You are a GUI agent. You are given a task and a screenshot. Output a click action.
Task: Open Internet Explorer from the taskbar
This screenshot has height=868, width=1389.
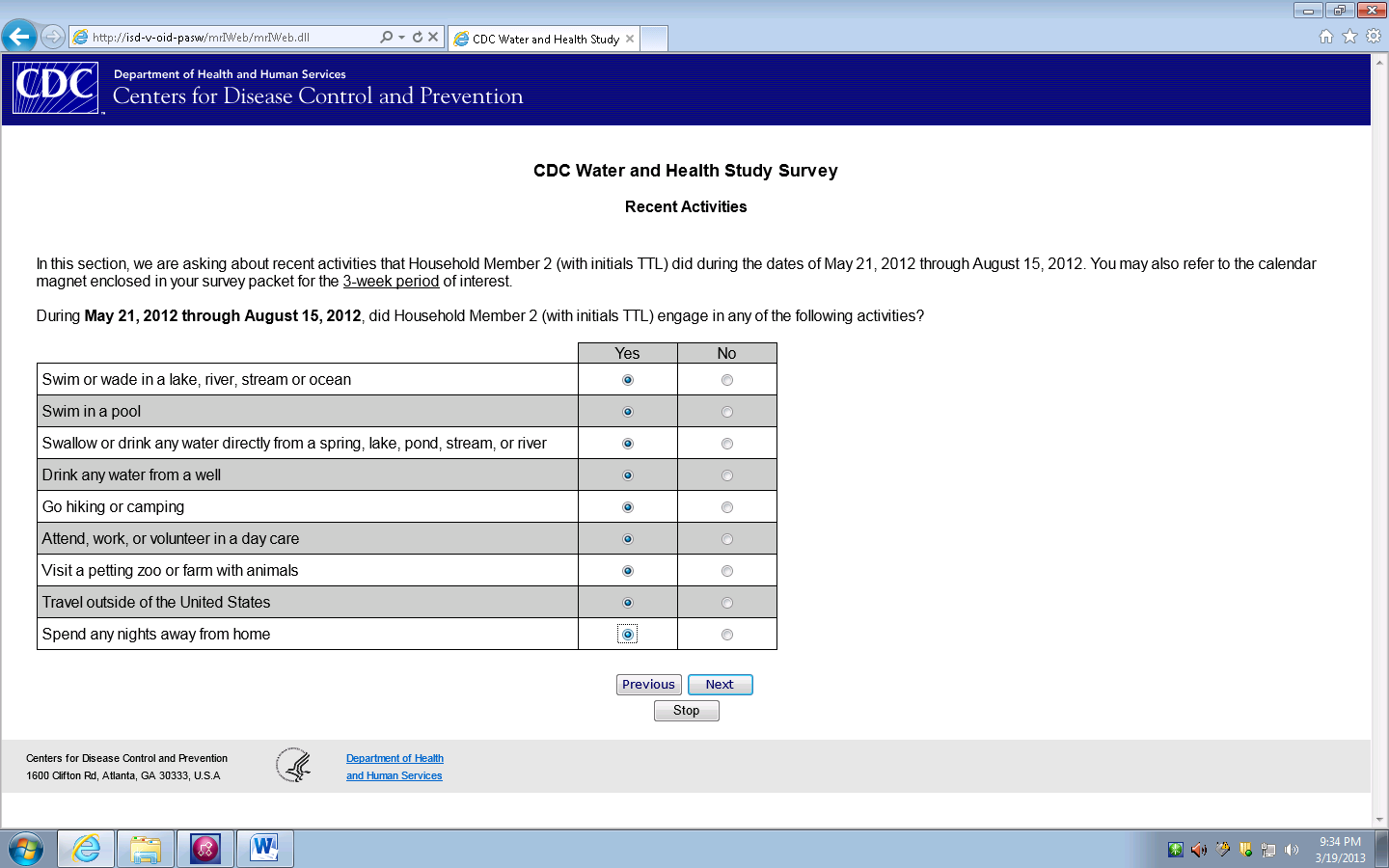(86, 850)
